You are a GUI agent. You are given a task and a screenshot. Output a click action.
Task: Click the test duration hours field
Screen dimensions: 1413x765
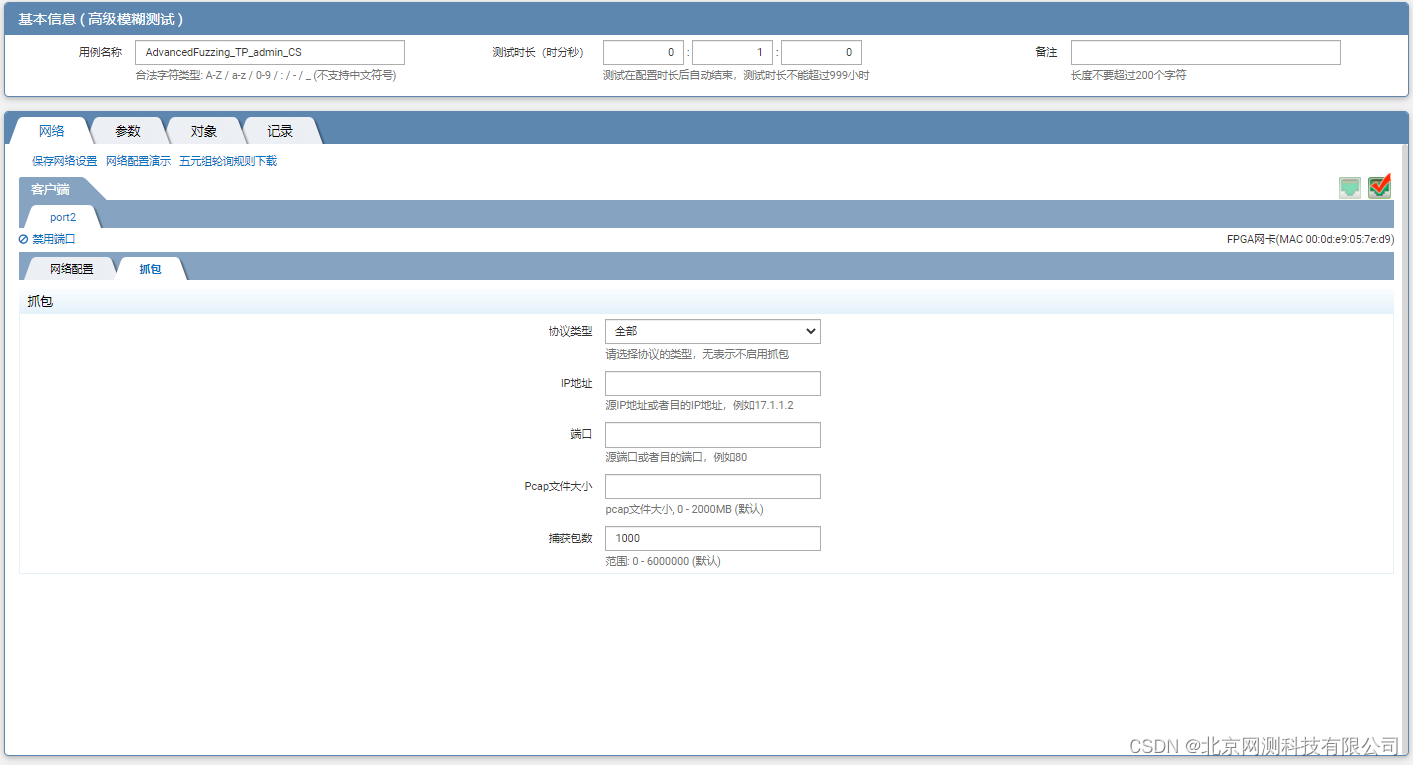point(644,52)
